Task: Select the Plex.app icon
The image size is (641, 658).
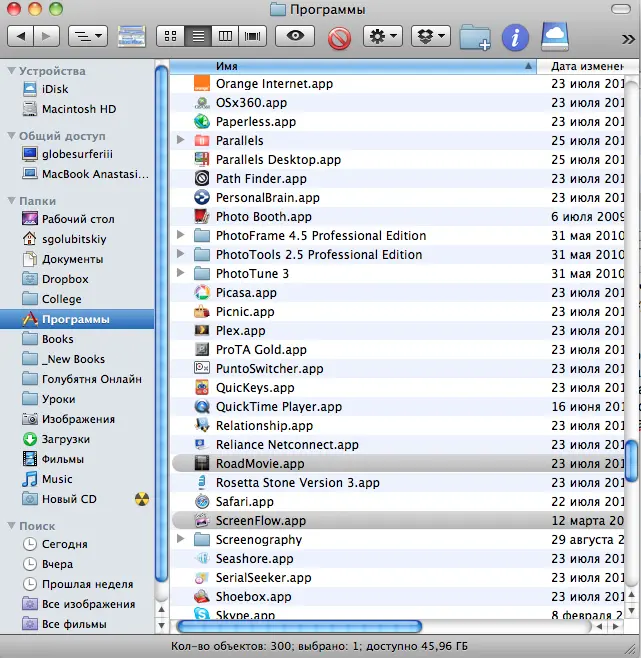Action: click(x=202, y=330)
